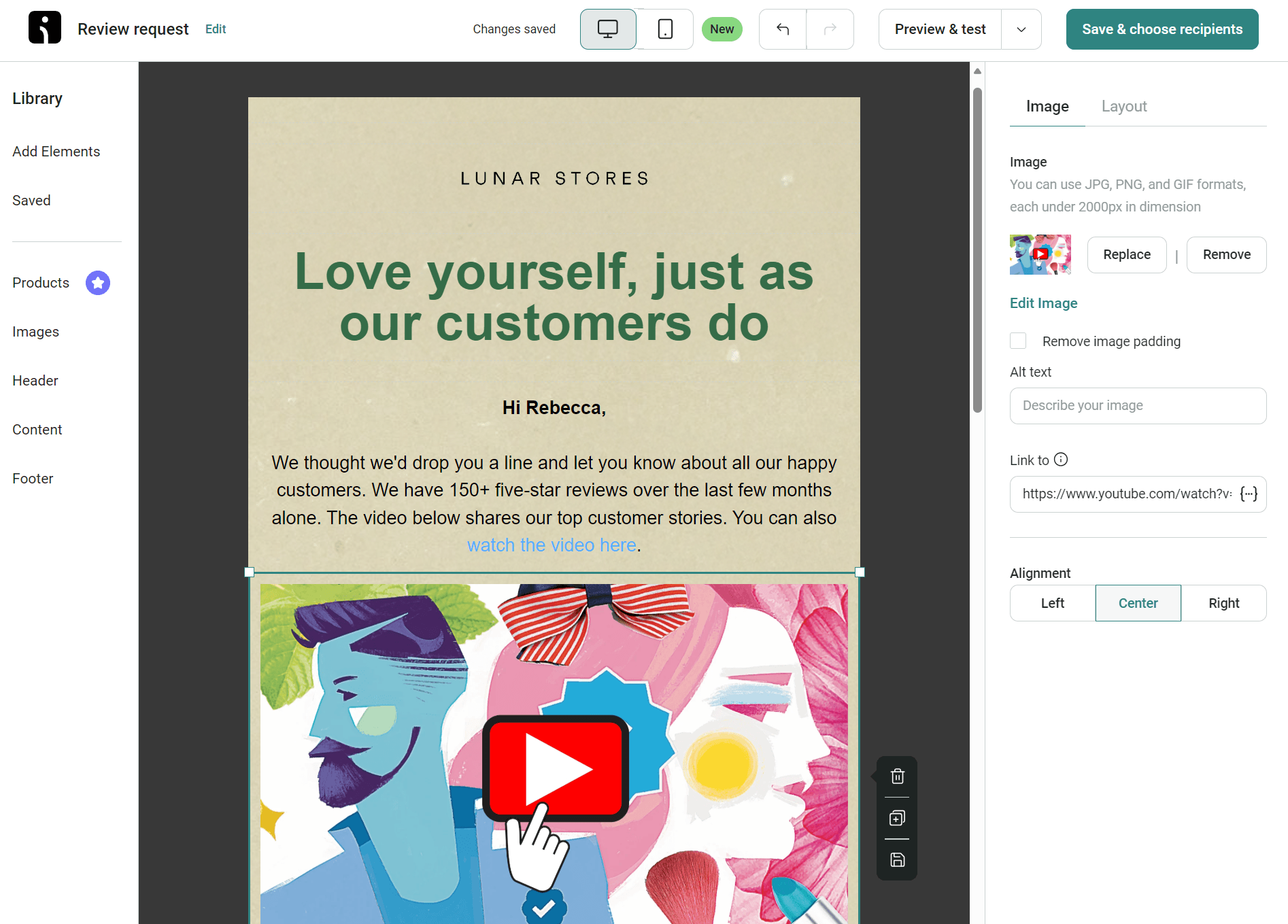Open the Content section
This screenshot has width=1288, height=924.
(x=37, y=430)
